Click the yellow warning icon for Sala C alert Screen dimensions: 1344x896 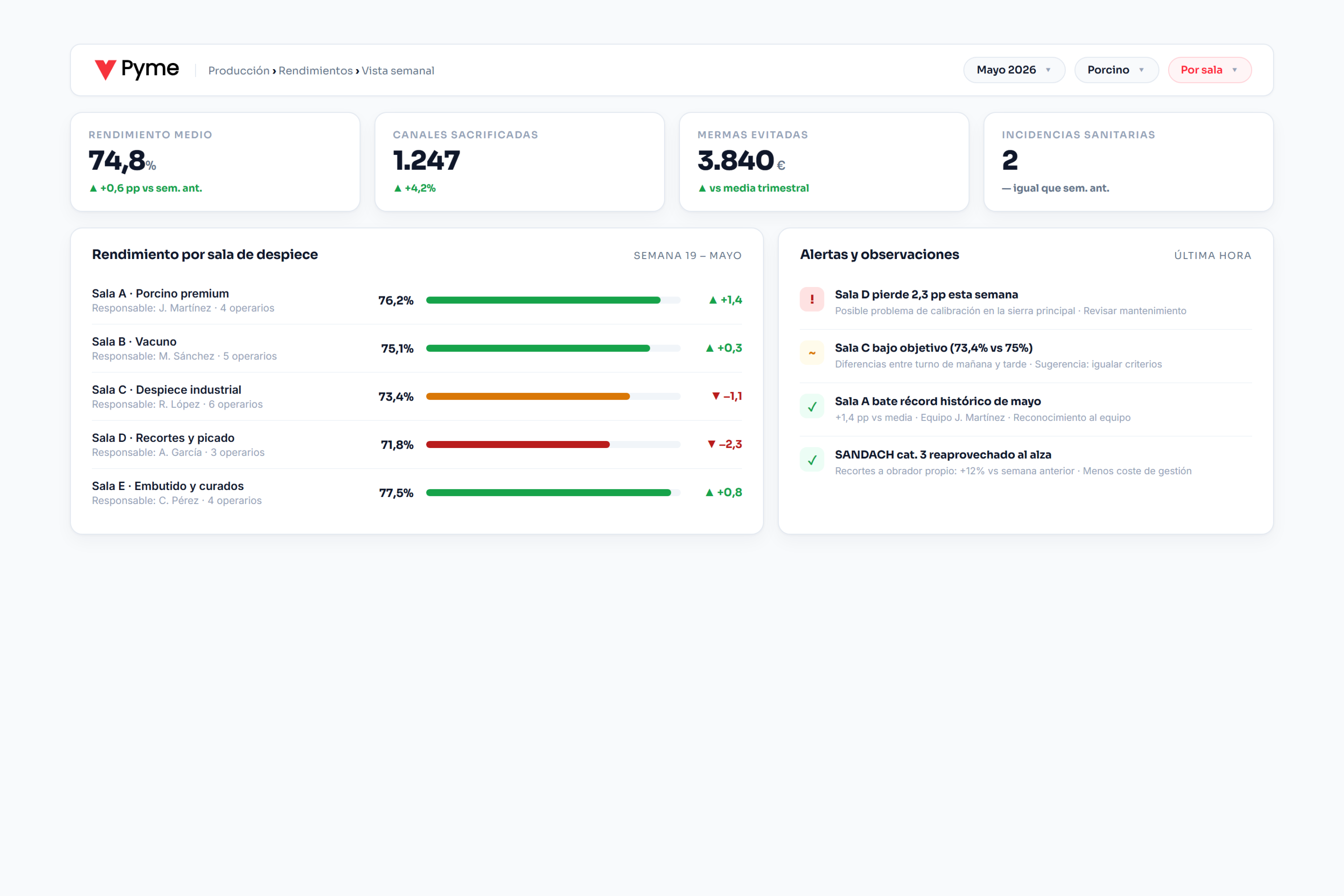[812, 353]
